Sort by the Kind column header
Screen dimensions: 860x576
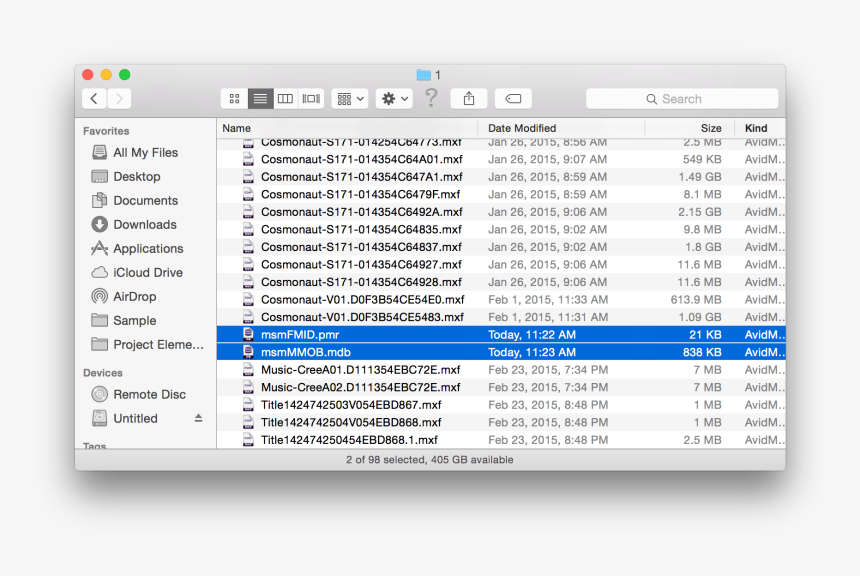(760, 128)
